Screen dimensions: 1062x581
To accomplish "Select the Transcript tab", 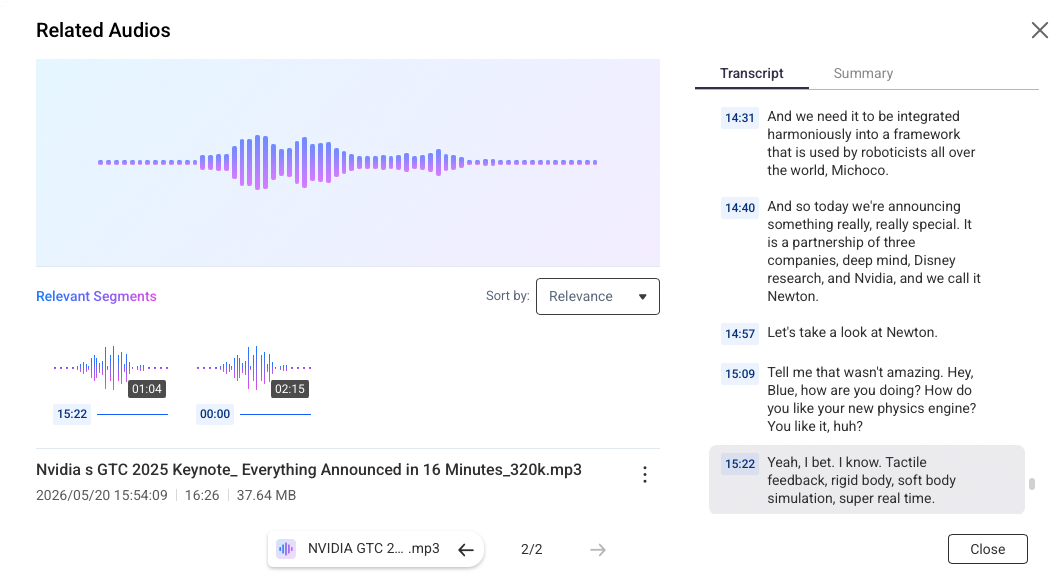I will click(751, 73).
